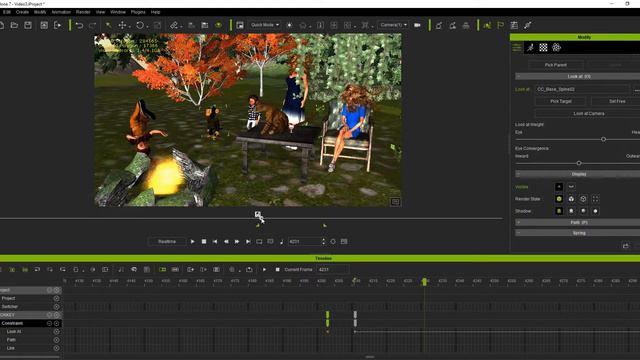This screenshot has height=360, width=640.
Task: Open the Create menu
Action: click(22, 12)
